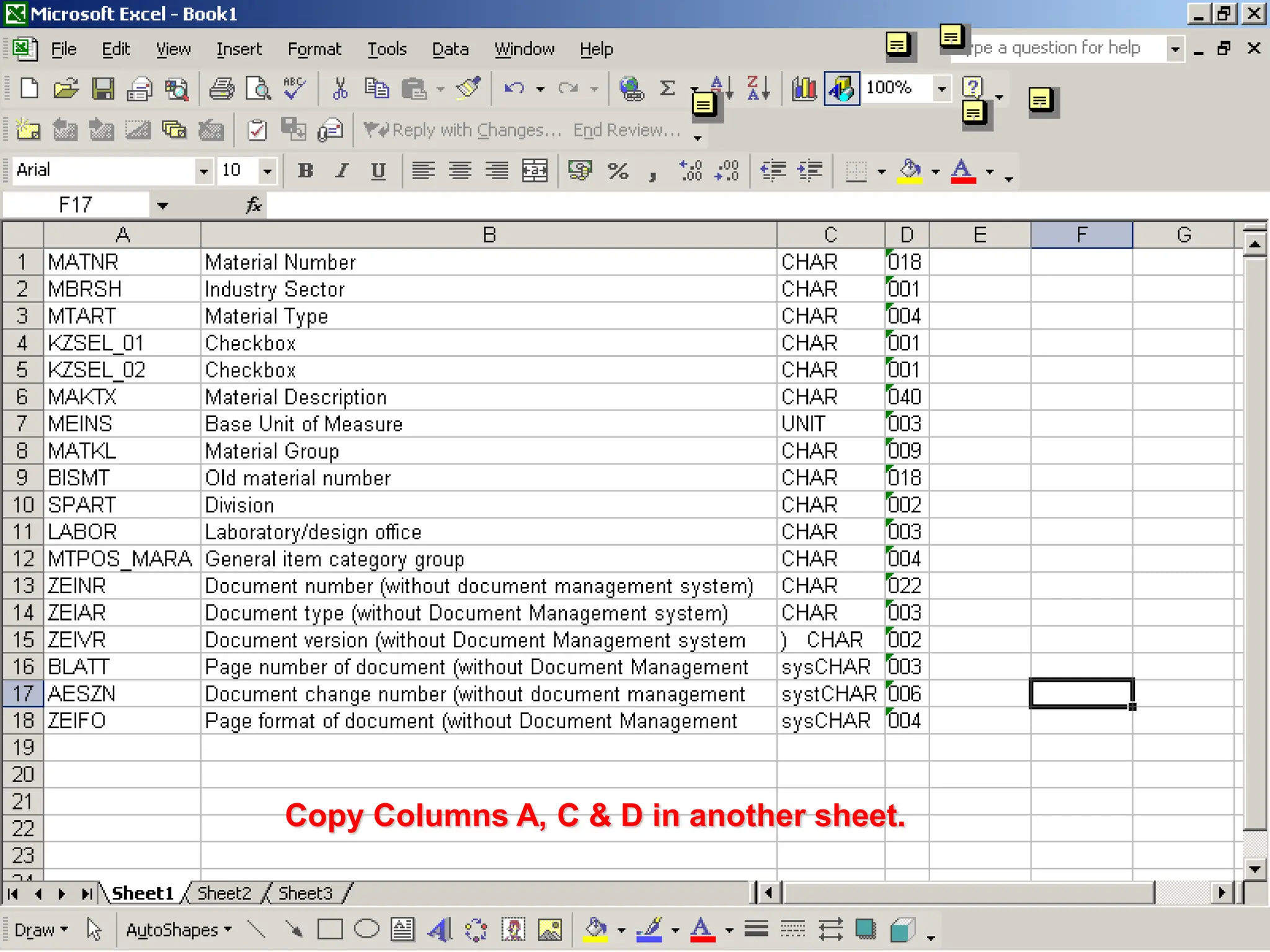Viewport: 1270px width, 952px height.
Task: Sort descending with the Z-A icon
Action: tap(758, 89)
